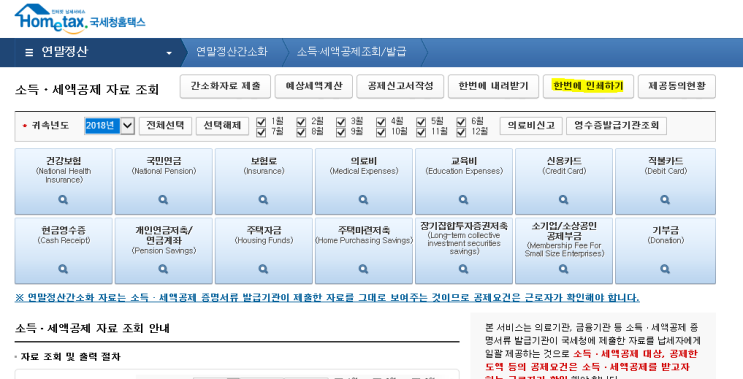743x379 pixels.
Task: Click the 소득·세액공제 자료 조회 안내 heading
Action: click(x=92, y=328)
